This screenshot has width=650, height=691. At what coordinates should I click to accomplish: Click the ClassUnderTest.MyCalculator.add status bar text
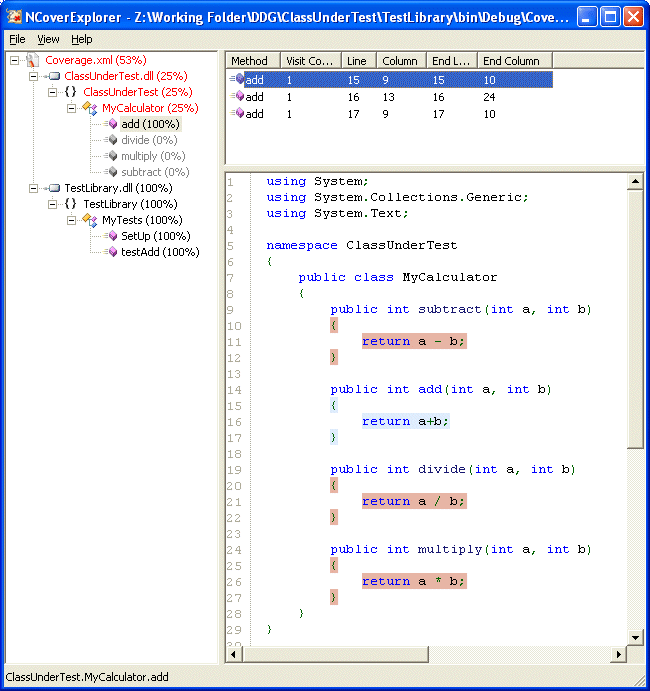[x=87, y=677]
